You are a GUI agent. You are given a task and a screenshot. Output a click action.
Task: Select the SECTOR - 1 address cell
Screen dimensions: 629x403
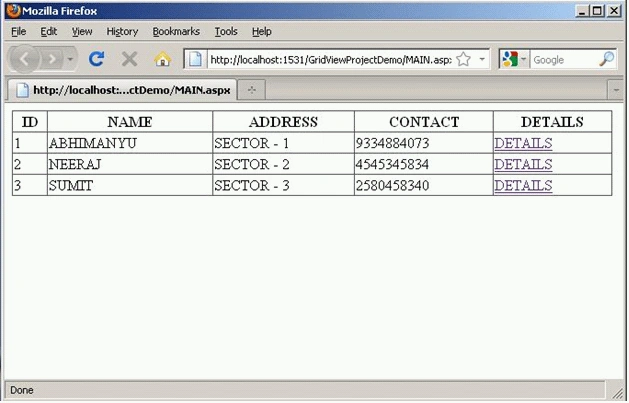pos(283,143)
